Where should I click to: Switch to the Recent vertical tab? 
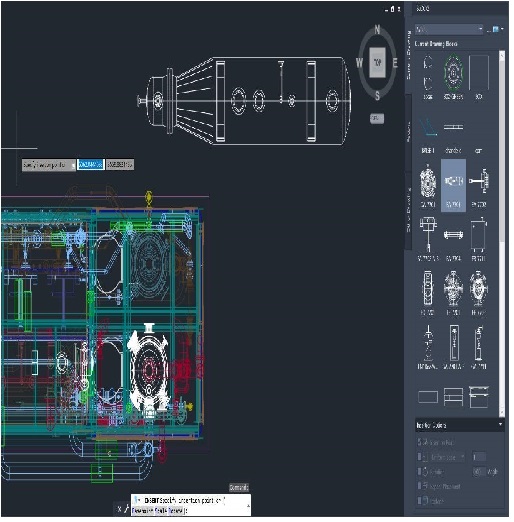point(408,132)
